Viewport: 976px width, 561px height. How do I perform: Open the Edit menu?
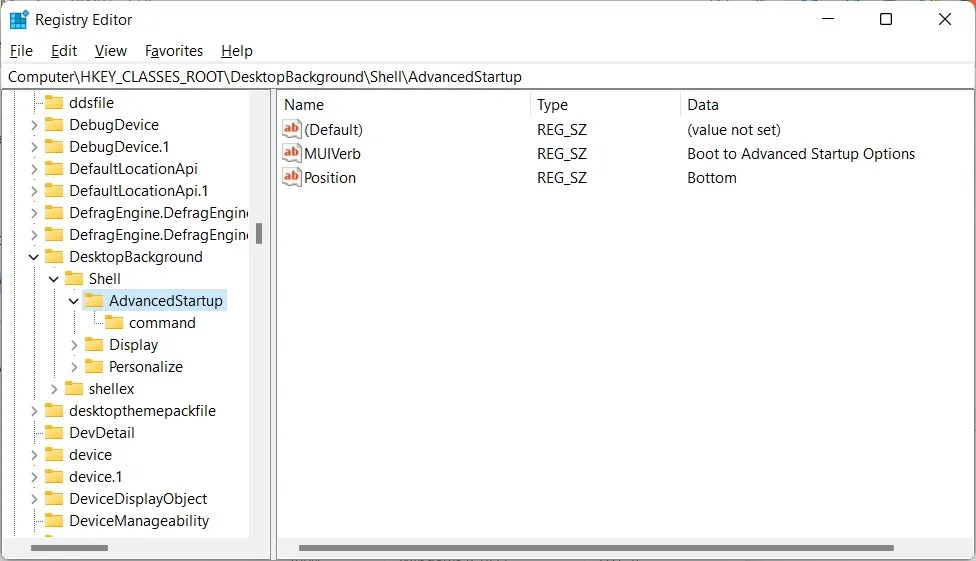64,50
